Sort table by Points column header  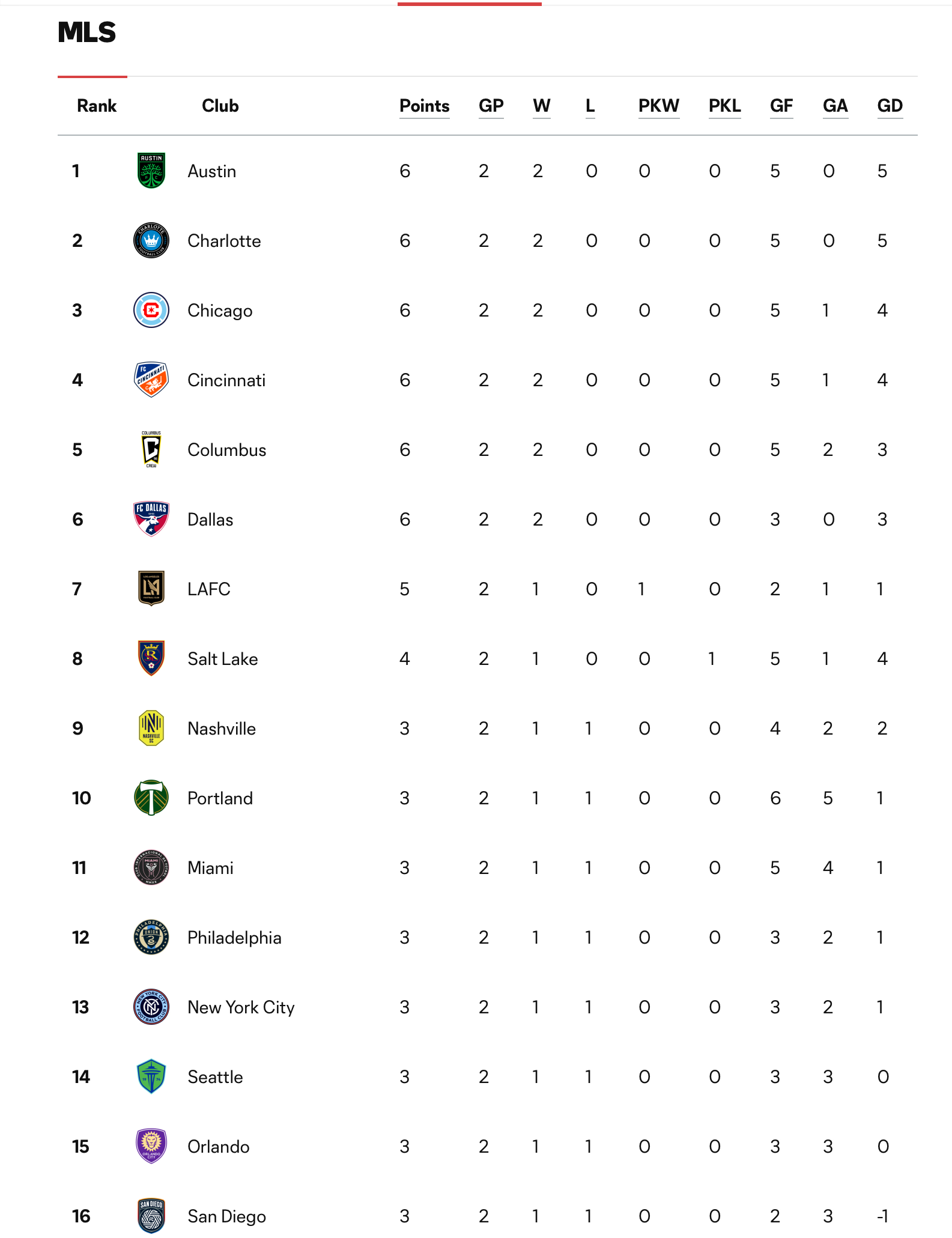click(425, 106)
